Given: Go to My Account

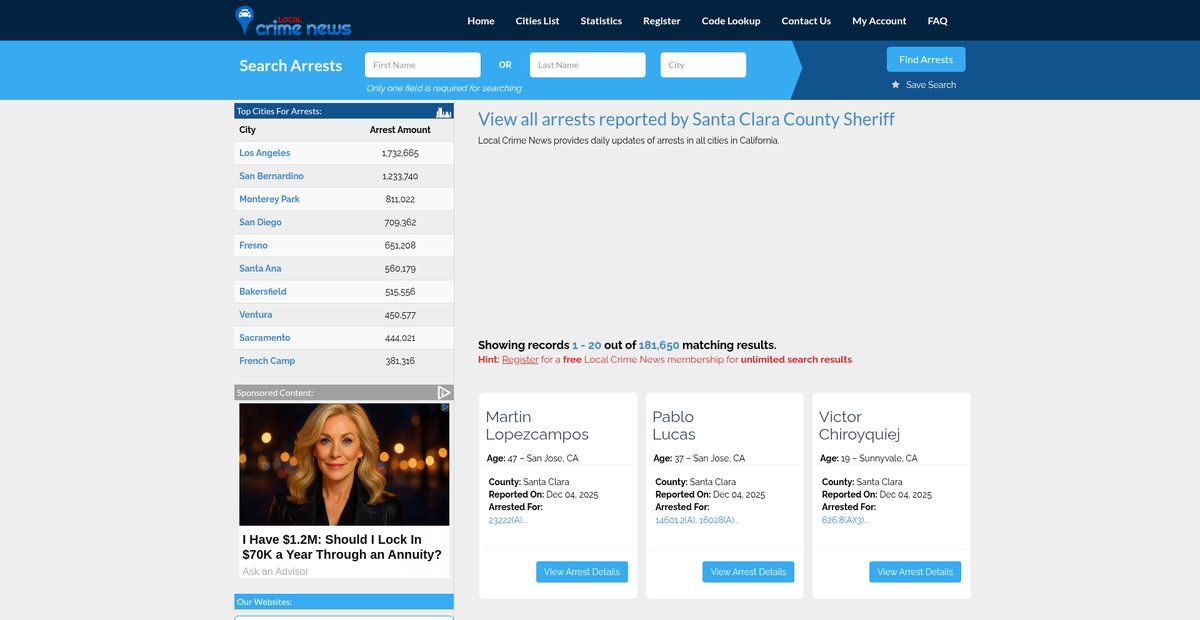Looking at the screenshot, I should [x=879, y=21].
